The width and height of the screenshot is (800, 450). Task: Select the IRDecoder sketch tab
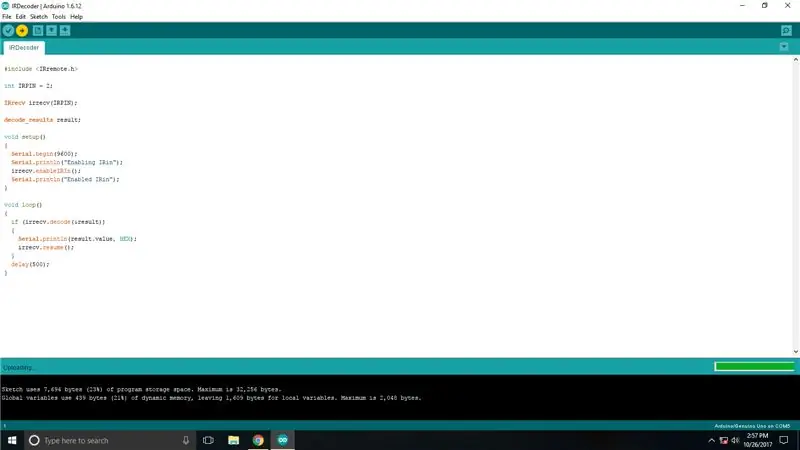point(24,47)
